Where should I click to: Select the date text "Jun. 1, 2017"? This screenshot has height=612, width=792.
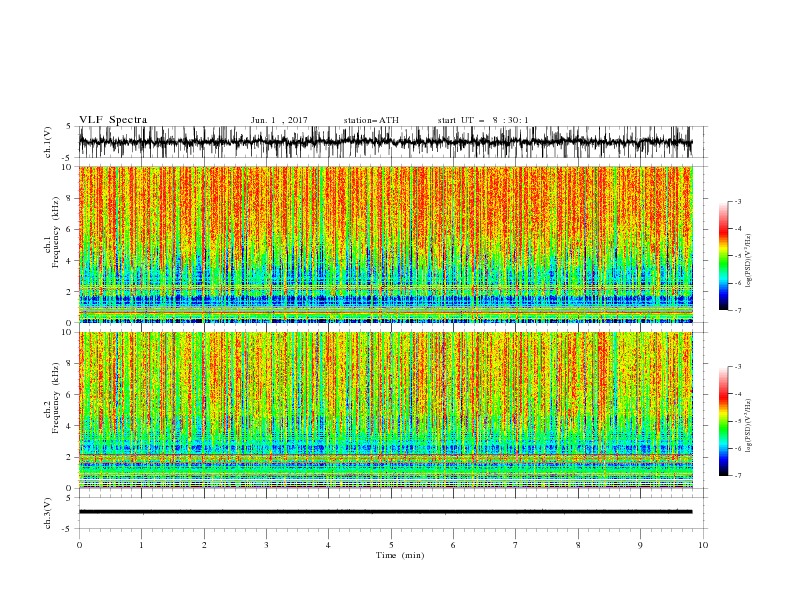coord(279,120)
